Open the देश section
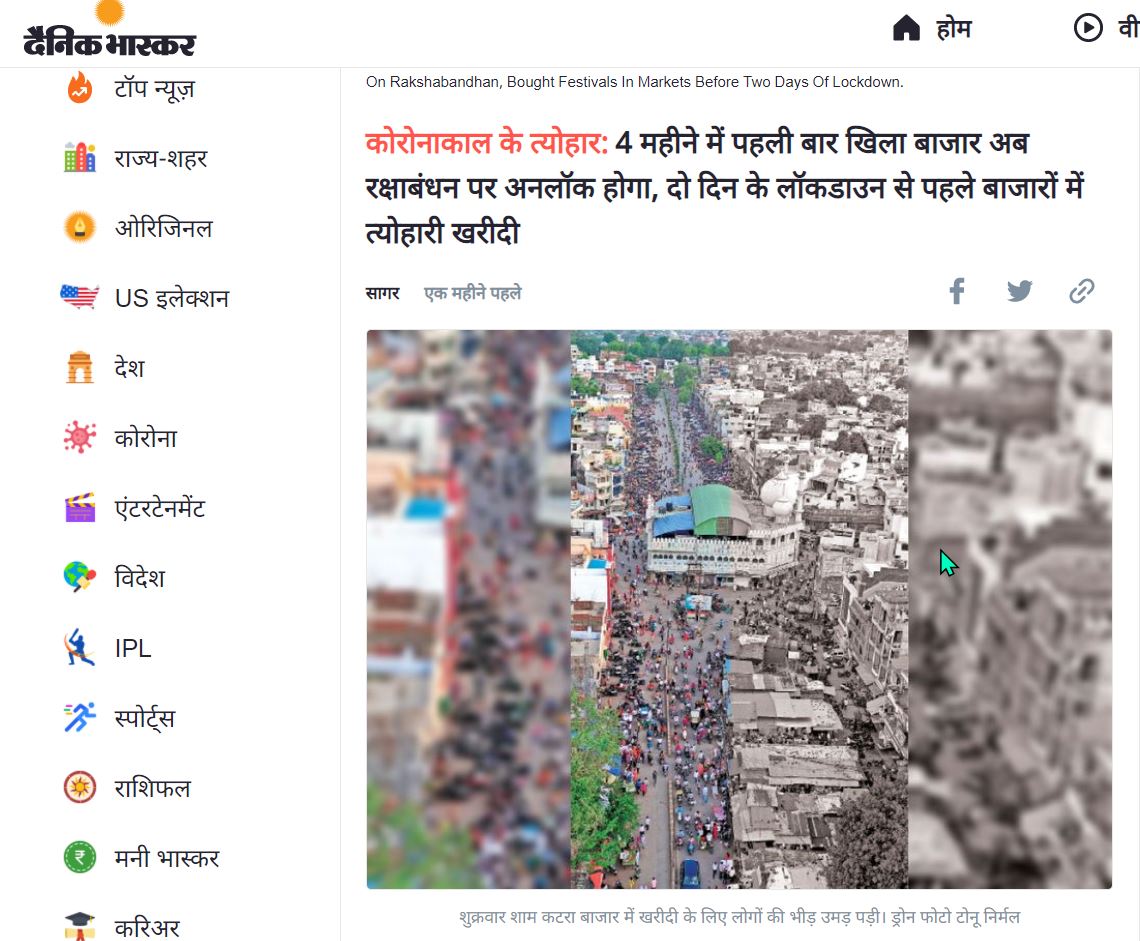1140x941 pixels. click(129, 367)
